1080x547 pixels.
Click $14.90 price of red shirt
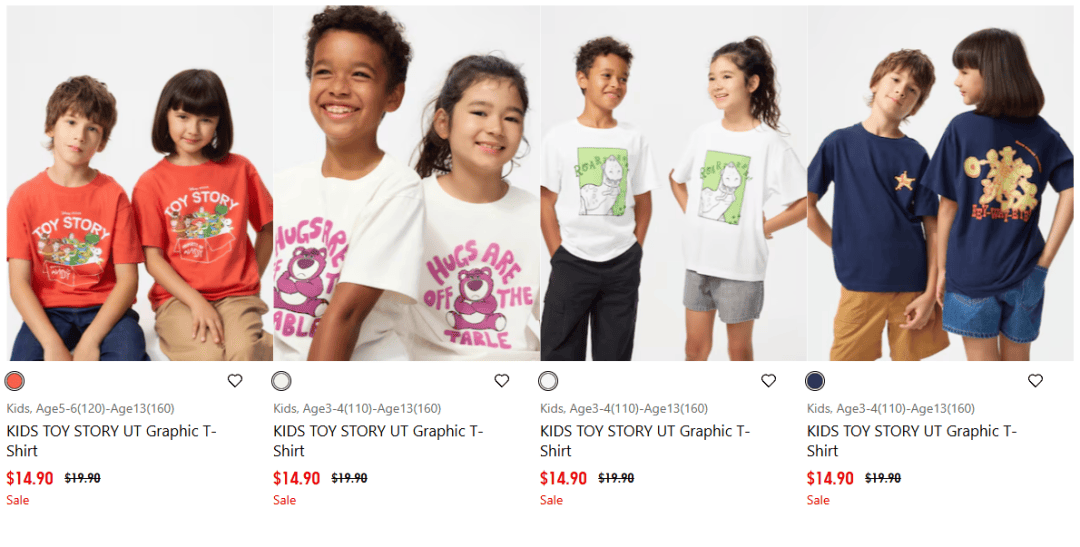pos(30,478)
